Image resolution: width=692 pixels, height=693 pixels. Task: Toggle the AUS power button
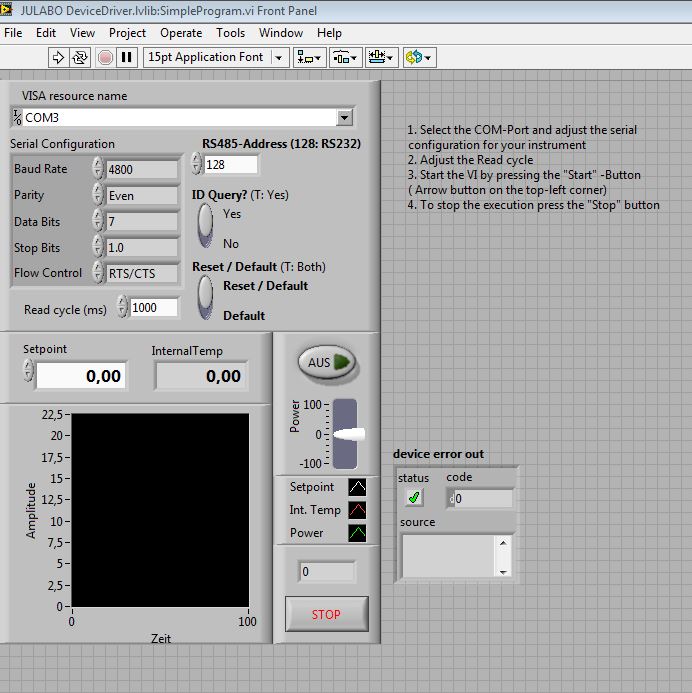(327, 363)
